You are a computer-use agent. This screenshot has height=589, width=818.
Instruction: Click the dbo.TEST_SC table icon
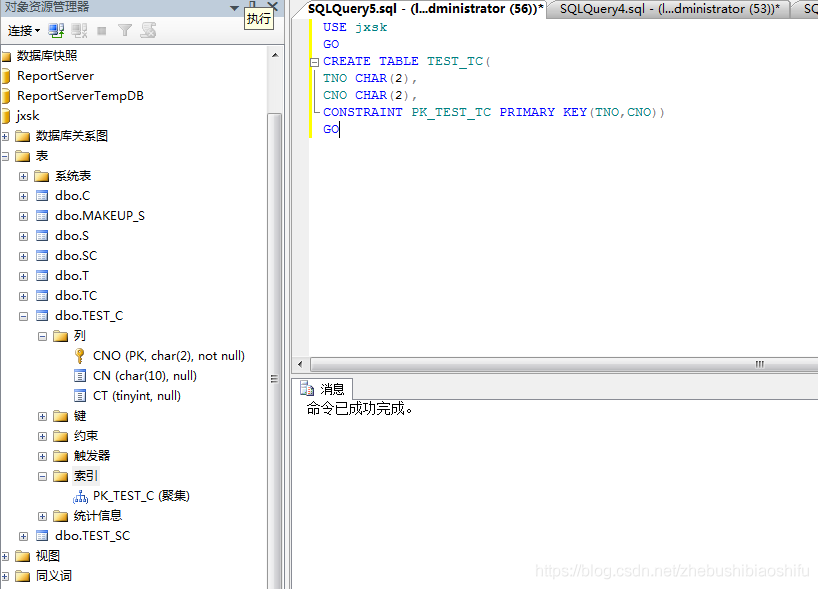click(x=42, y=536)
